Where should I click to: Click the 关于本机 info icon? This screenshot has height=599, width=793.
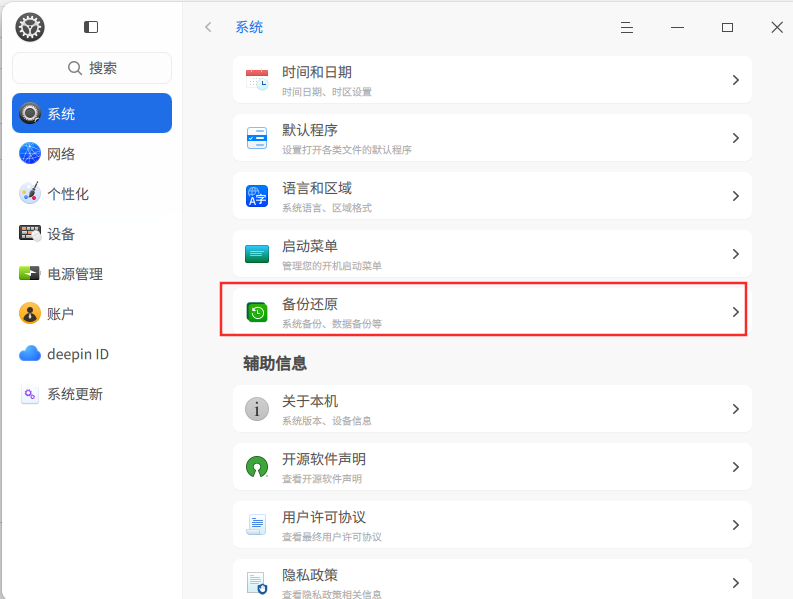point(257,409)
